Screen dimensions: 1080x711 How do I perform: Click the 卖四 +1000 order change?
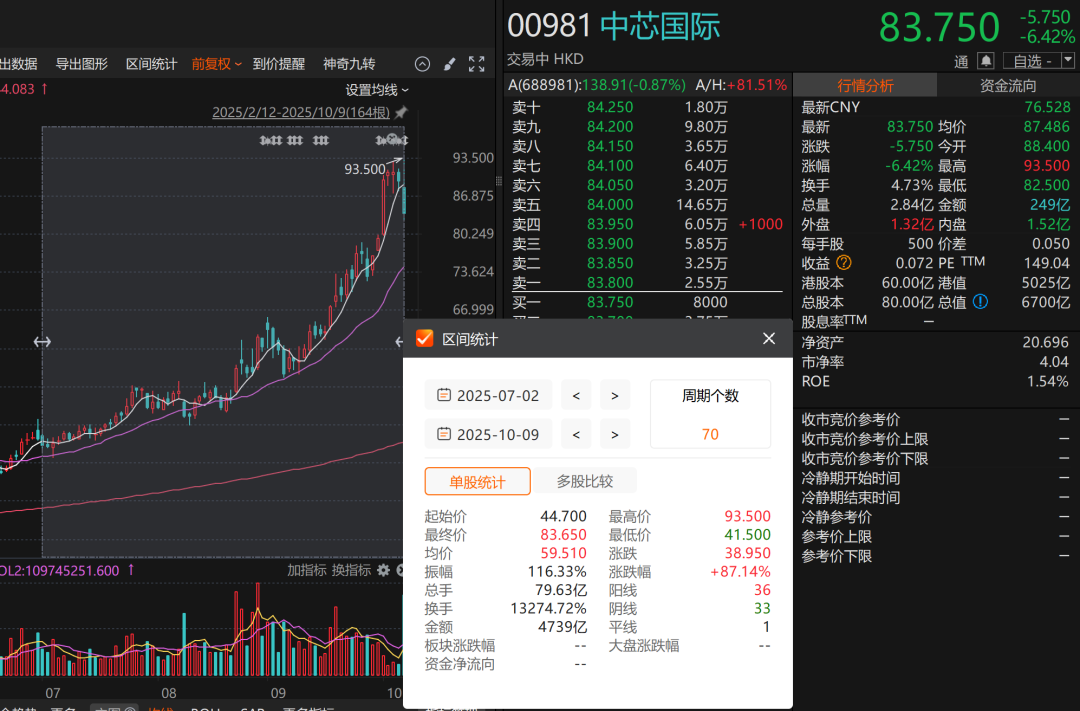[760, 224]
